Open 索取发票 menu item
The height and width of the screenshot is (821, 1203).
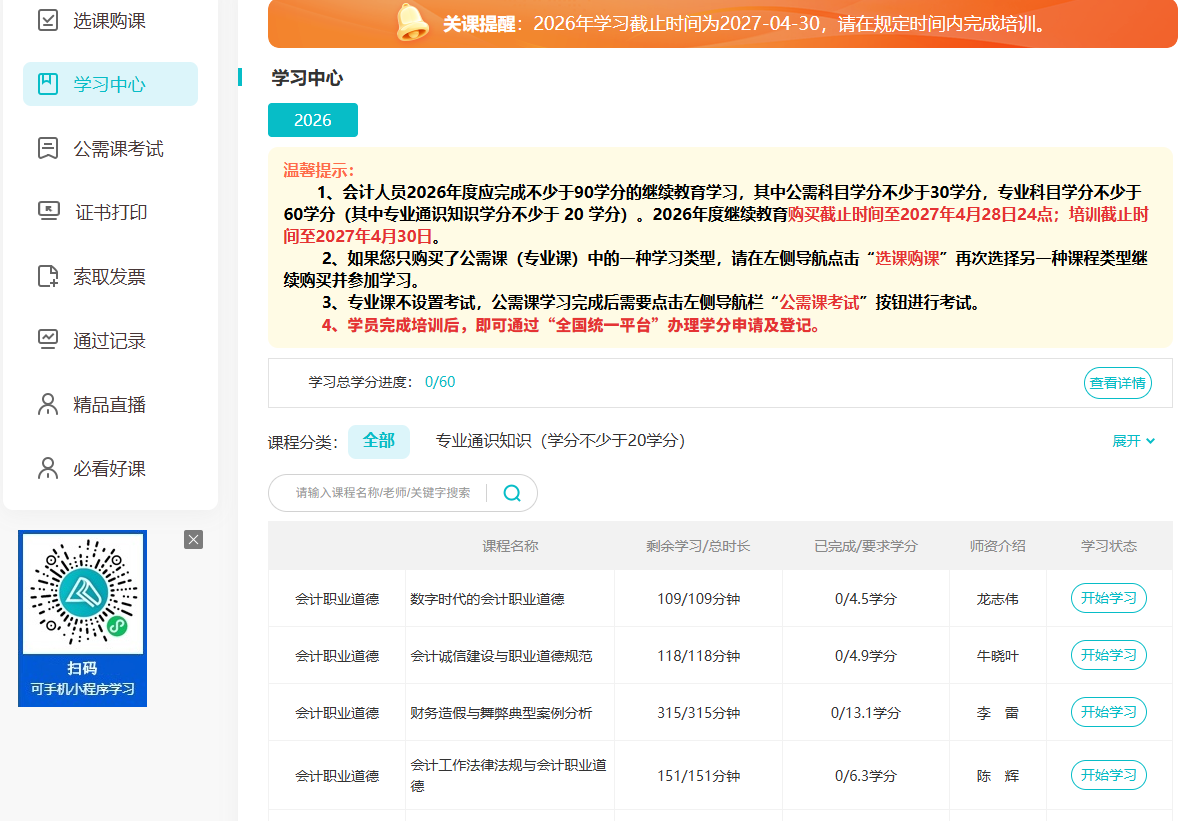point(110,276)
